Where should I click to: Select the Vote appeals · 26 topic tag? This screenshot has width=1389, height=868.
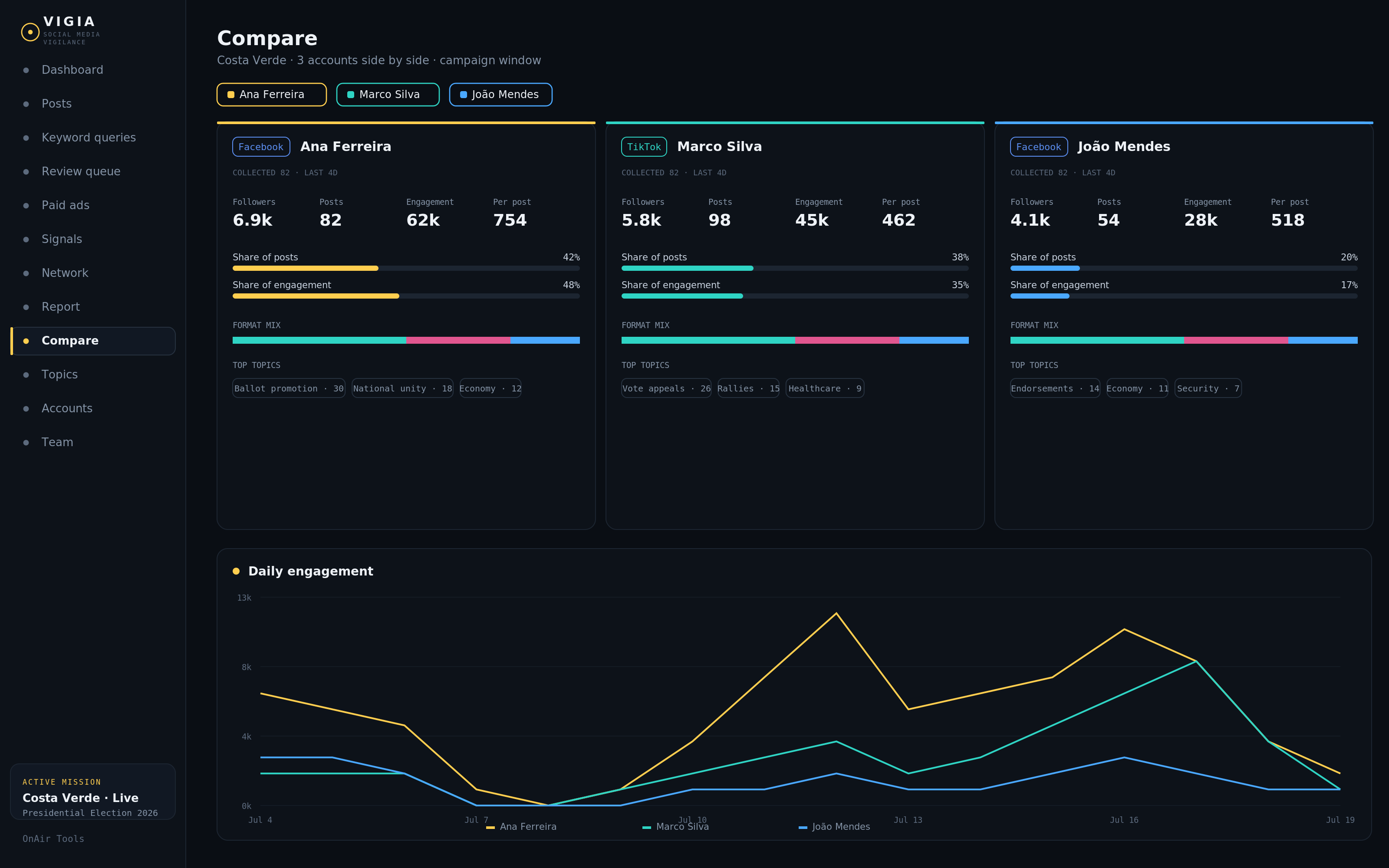point(666,389)
